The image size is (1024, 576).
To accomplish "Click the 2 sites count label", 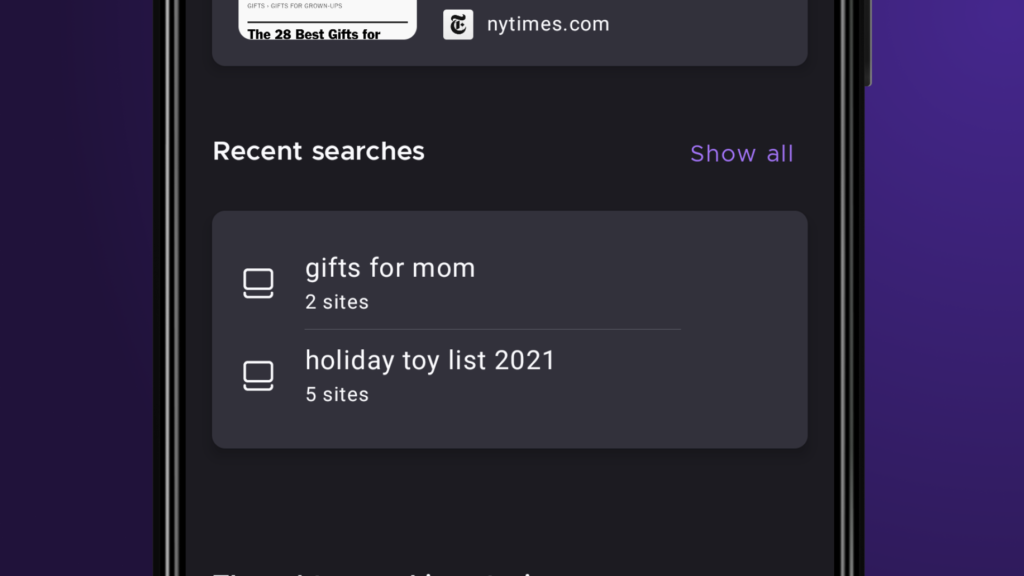I will pos(337,302).
